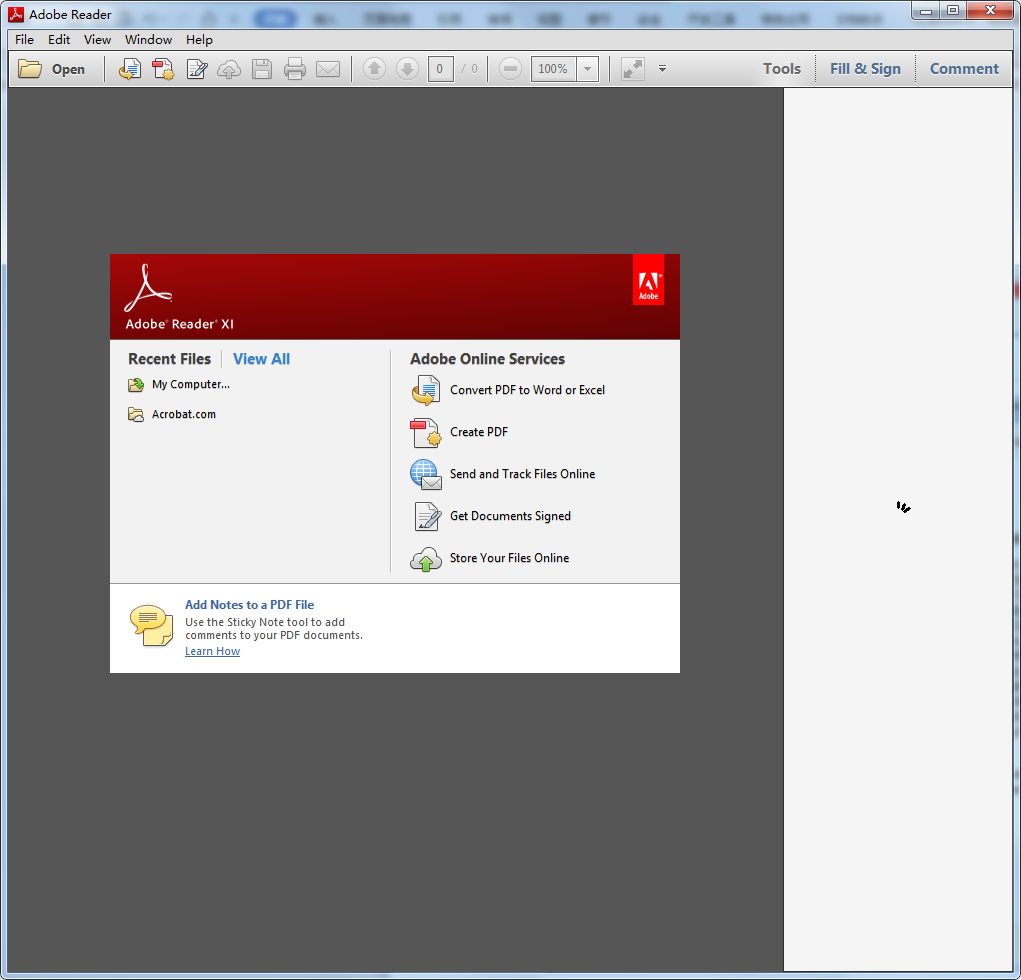Click the Get Documents Signed icon
The image size is (1021, 980).
pyautogui.click(x=426, y=516)
